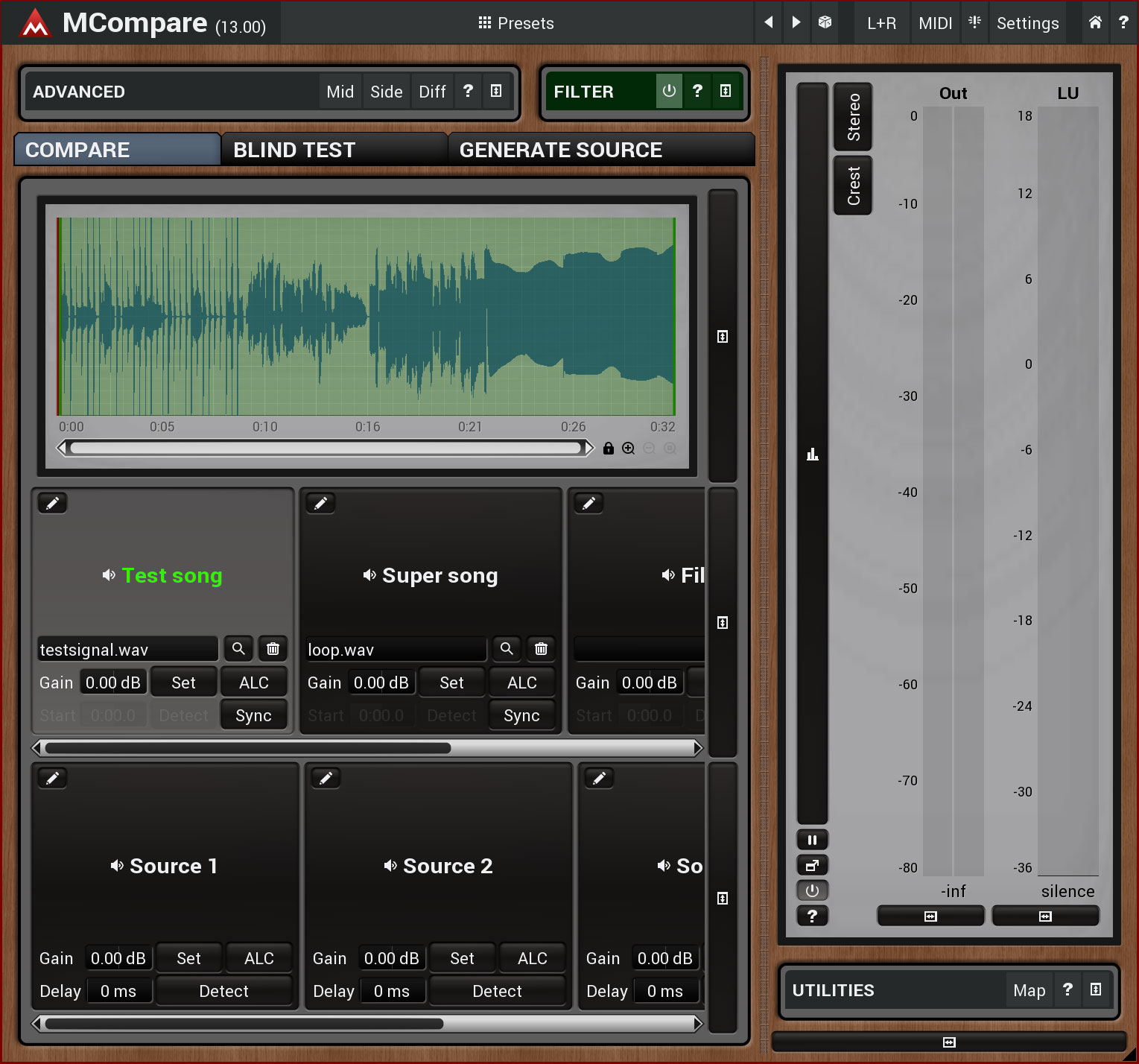Click the magnifier icon beside loop.wav
Viewport: 1139px width, 1064px height.
507,649
